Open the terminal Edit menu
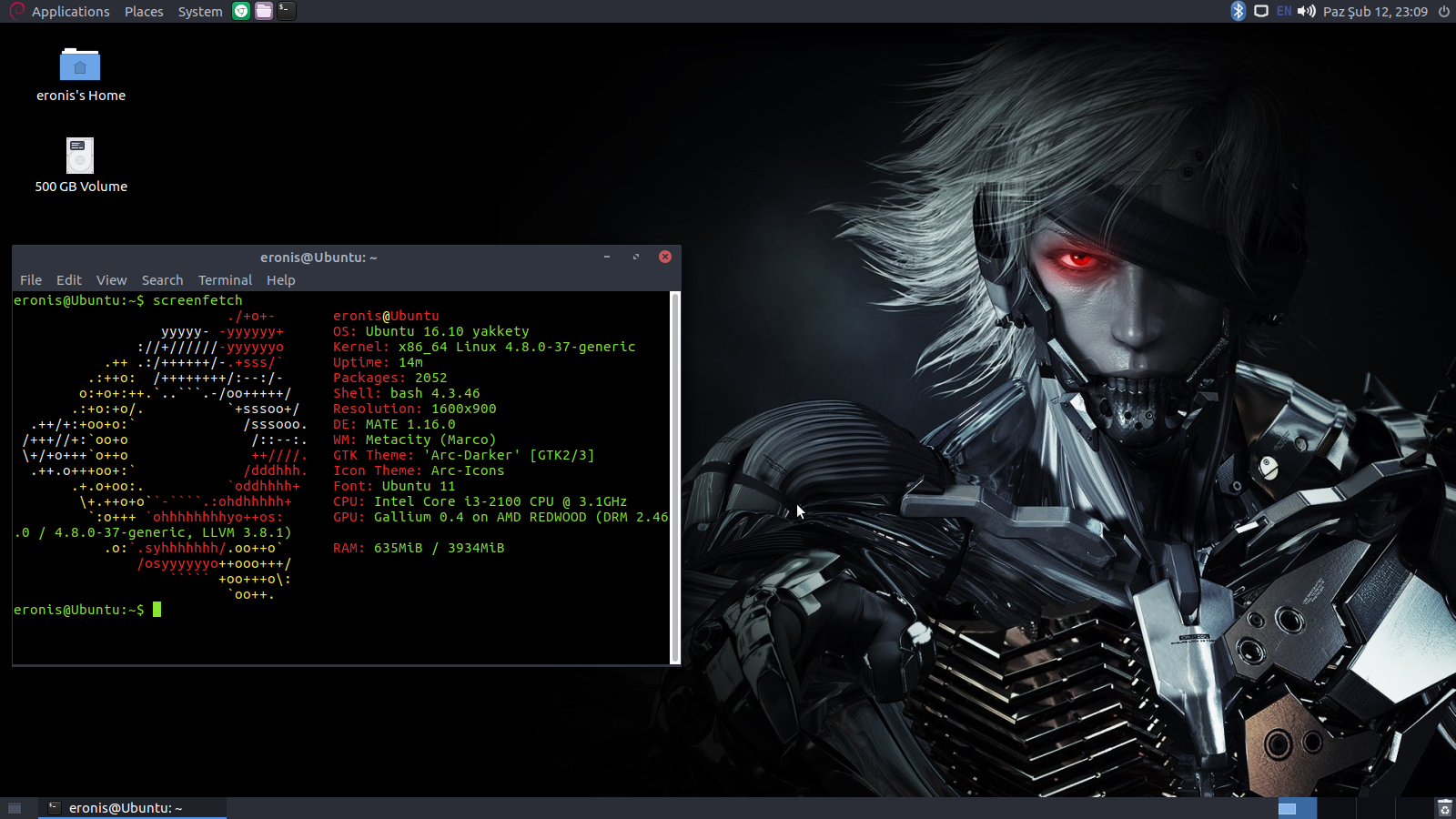The image size is (1456, 819). pos(69,280)
